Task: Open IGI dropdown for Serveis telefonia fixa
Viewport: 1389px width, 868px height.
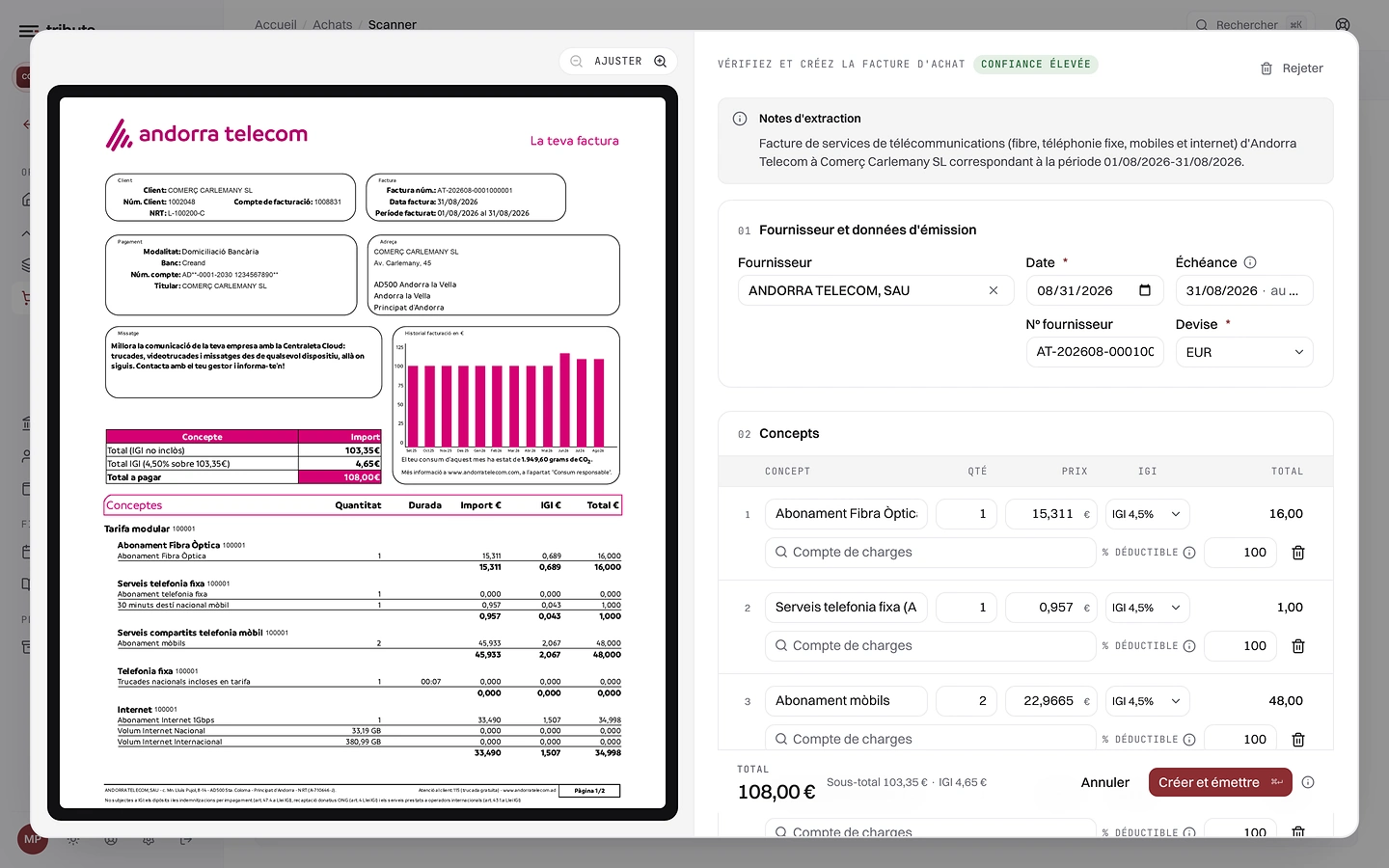Action: click(x=1147, y=608)
